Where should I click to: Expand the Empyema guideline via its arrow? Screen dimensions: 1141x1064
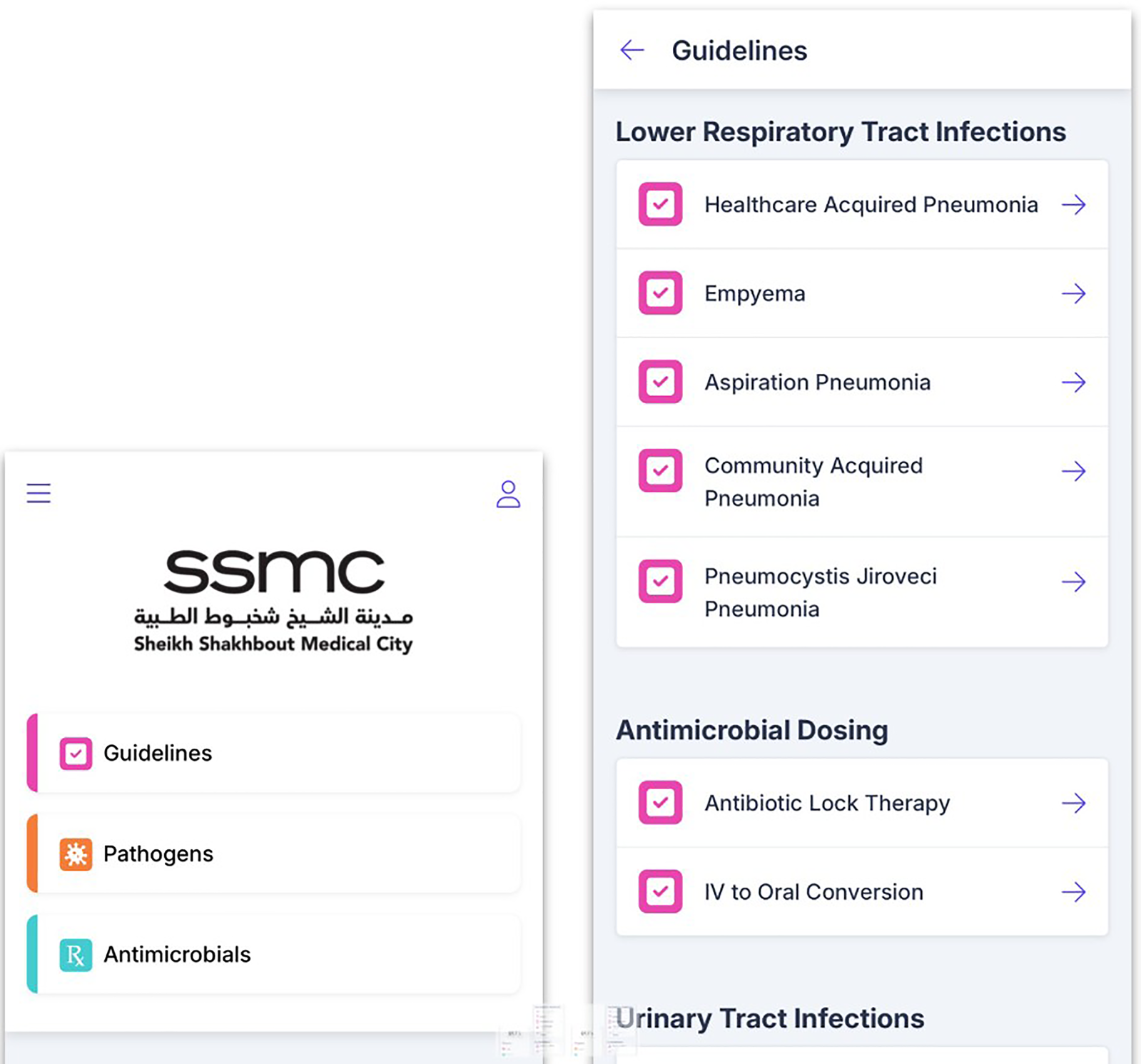1074,293
